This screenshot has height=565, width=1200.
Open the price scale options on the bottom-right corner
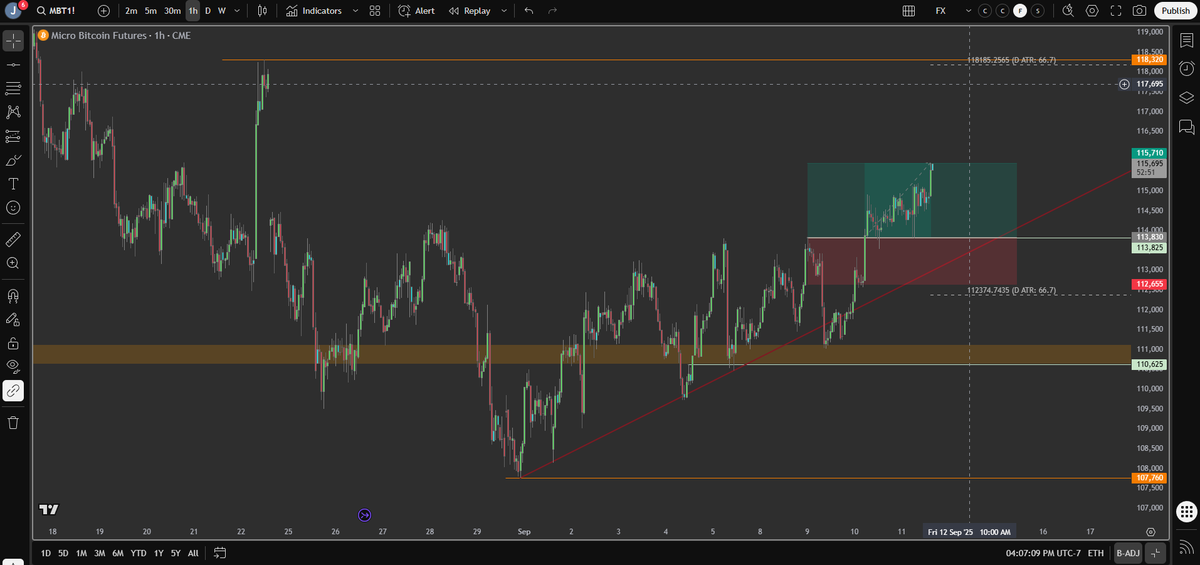[1151, 532]
